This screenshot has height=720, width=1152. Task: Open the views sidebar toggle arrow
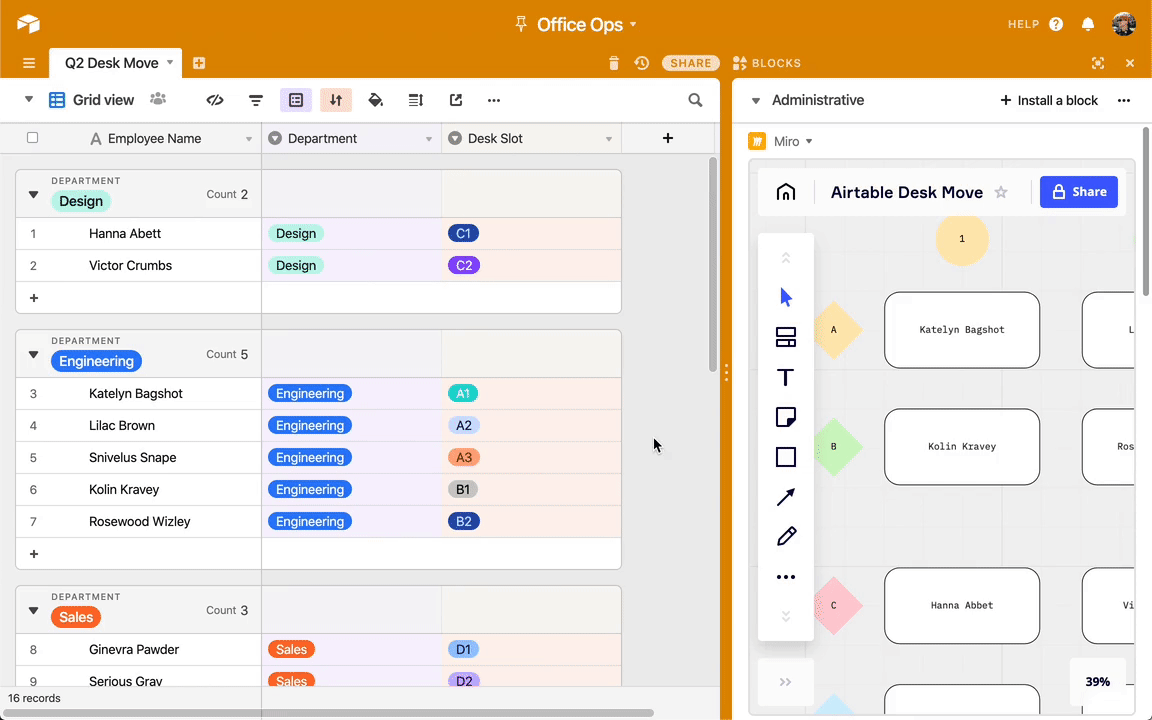29,99
